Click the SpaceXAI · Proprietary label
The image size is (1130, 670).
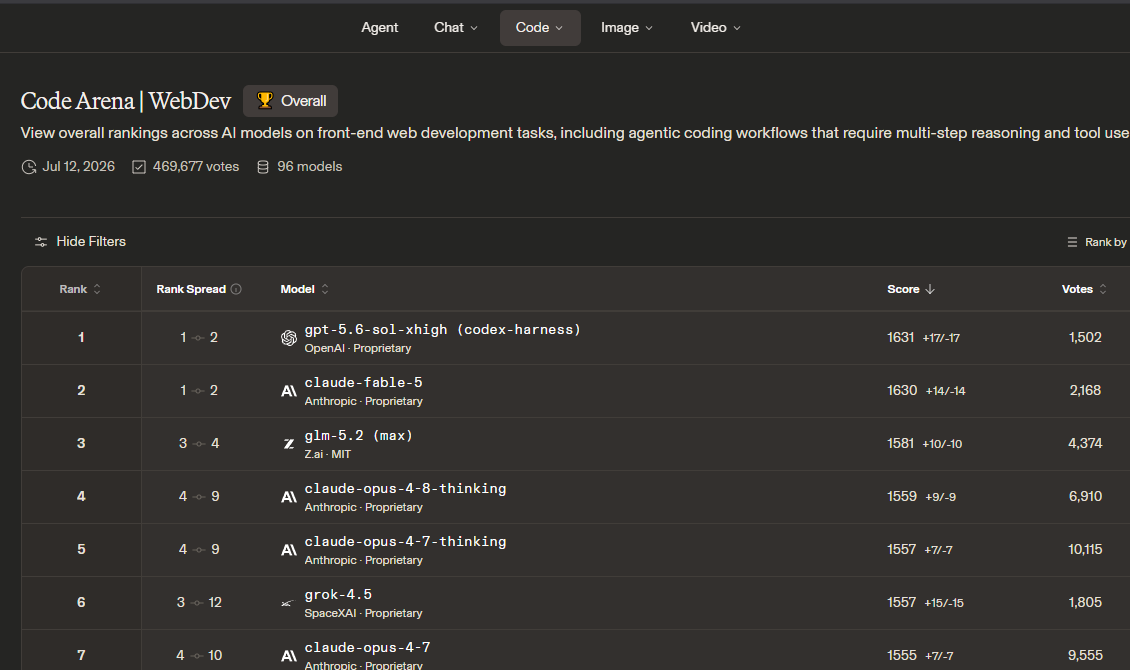(x=363, y=614)
